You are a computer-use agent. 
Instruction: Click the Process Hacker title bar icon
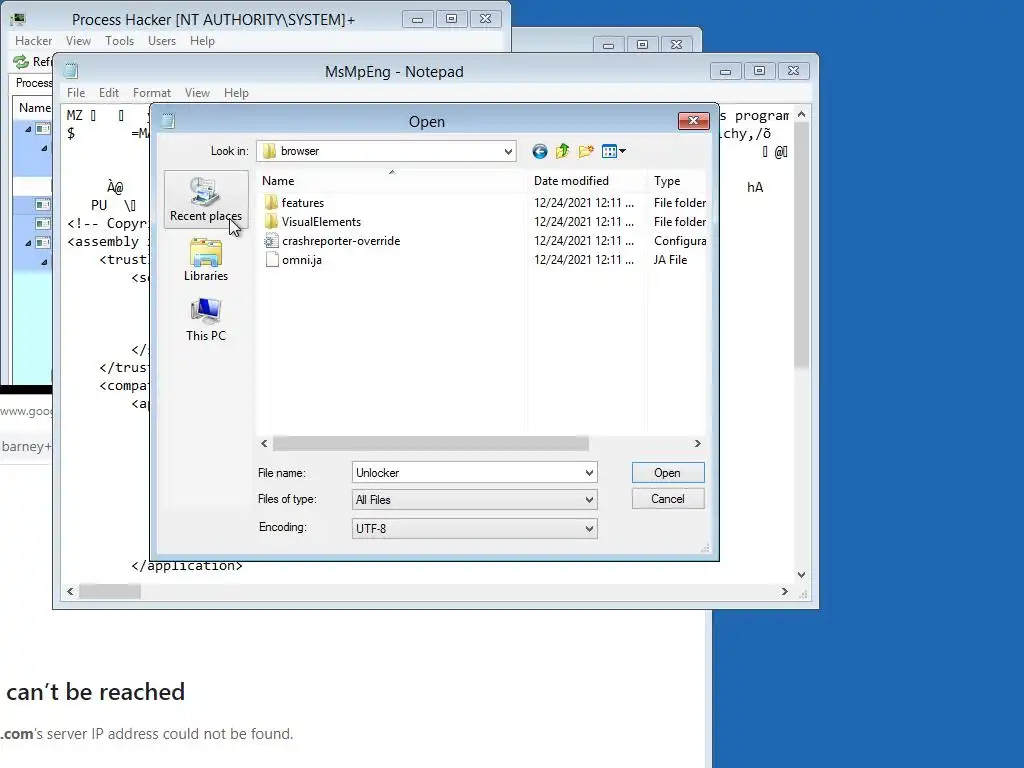pos(18,20)
